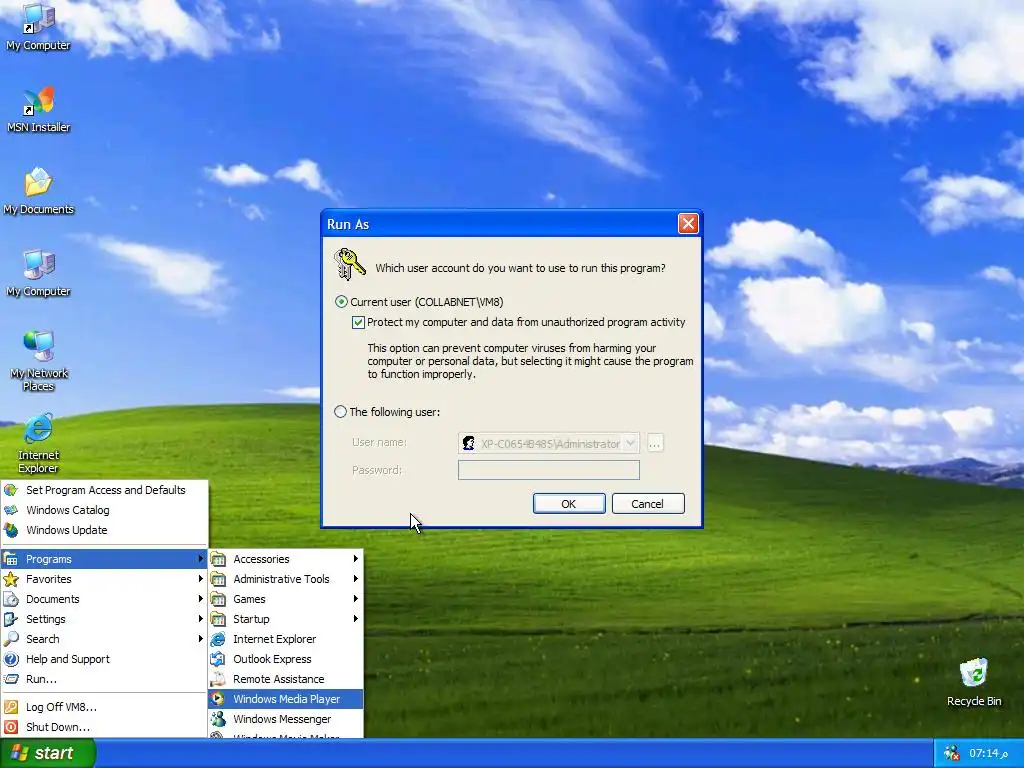Choose Log Off VM8... menu item
The width and height of the screenshot is (1024, 768).
pos(104,707)
